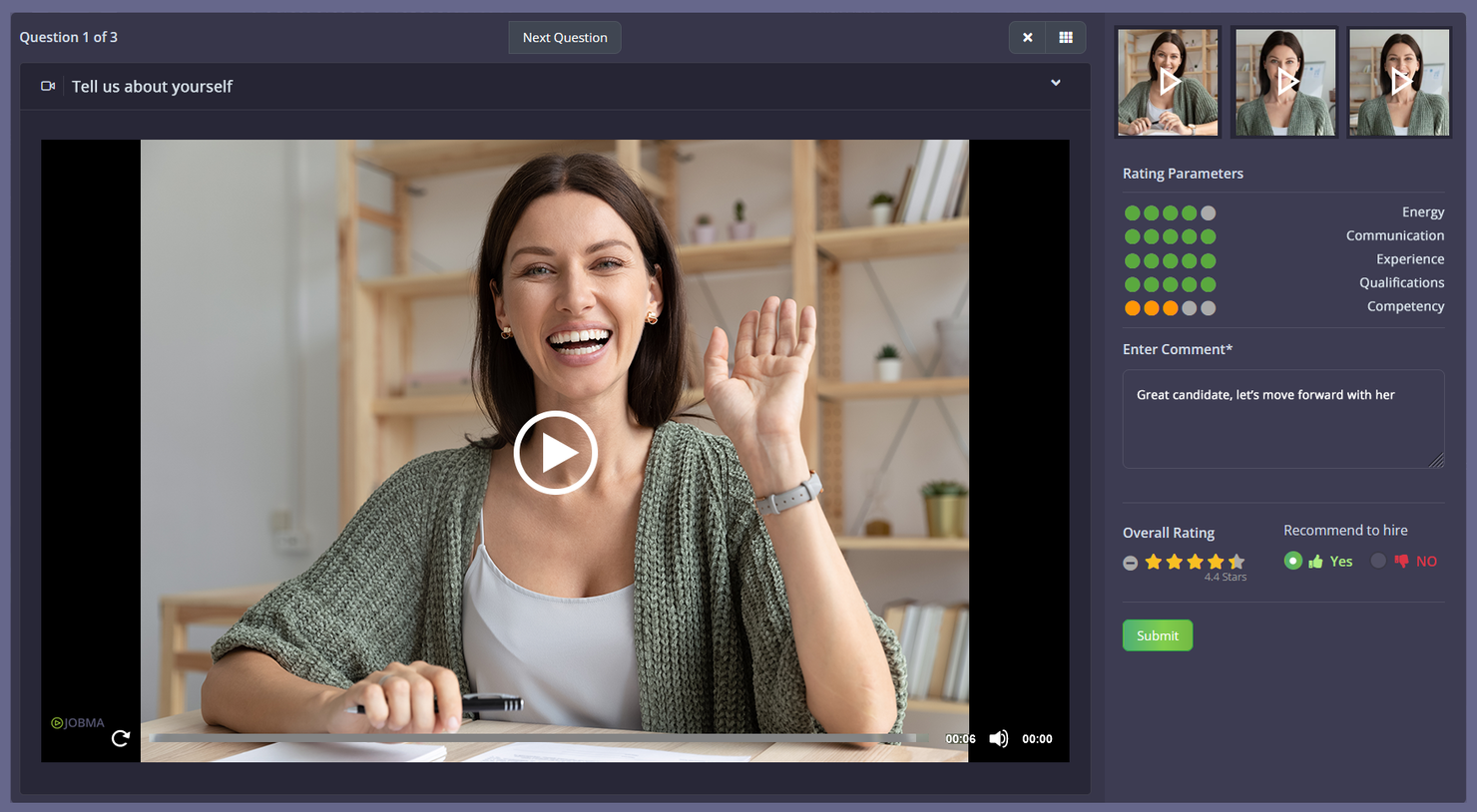Screen dimensions: 1477x812
Task: Open the second video thumbnail at the top
Action: [x=1284, y=82]
